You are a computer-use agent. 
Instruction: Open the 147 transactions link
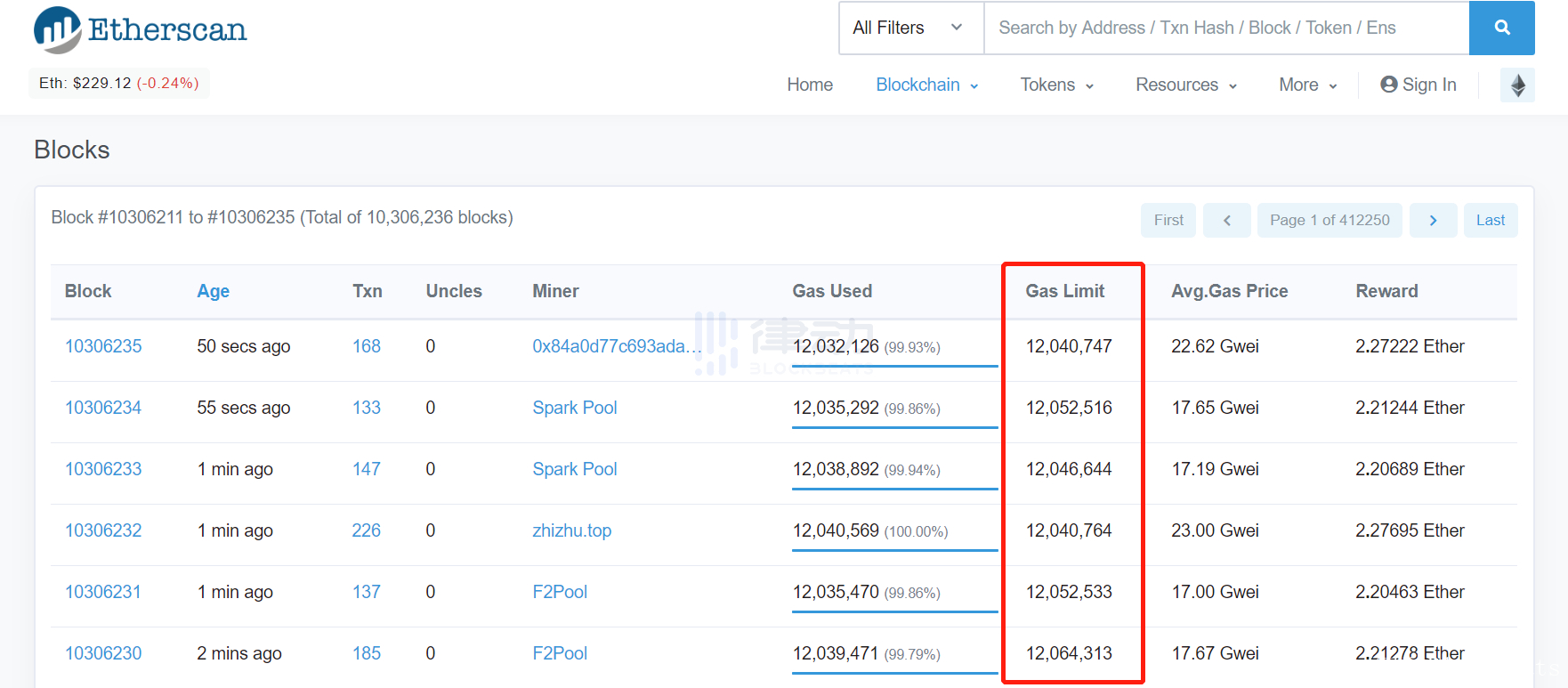tap(367, 469)
